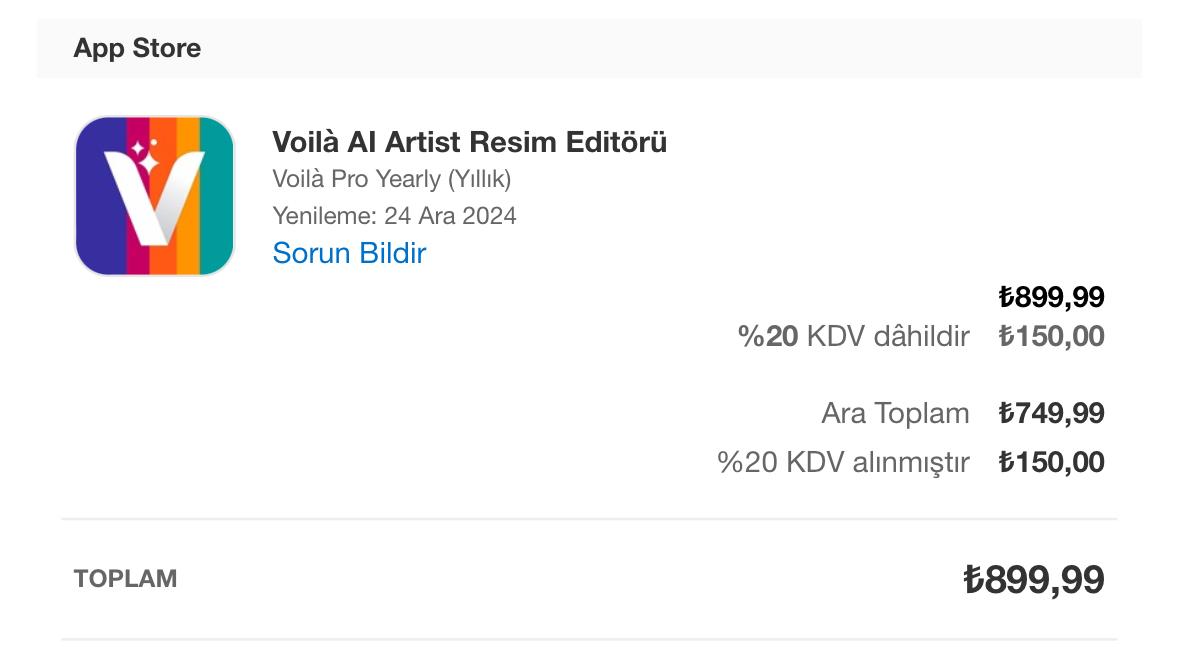Click the %20 KDV alınmıştır tax entry
The height and width of the screenshot is (663, 1179).
tap(844, 461)
